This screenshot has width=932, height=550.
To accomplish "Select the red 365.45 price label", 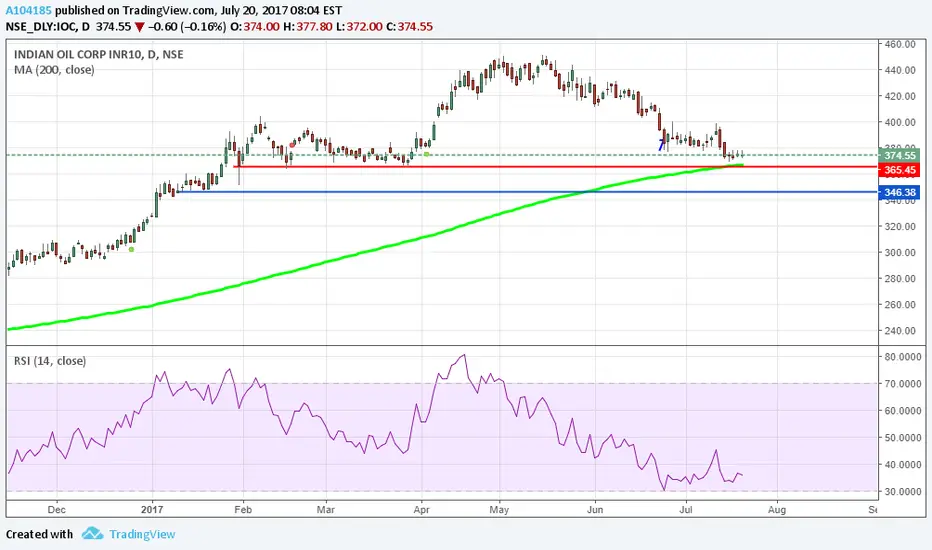I will pyautogui.click(x=899, y=170).
